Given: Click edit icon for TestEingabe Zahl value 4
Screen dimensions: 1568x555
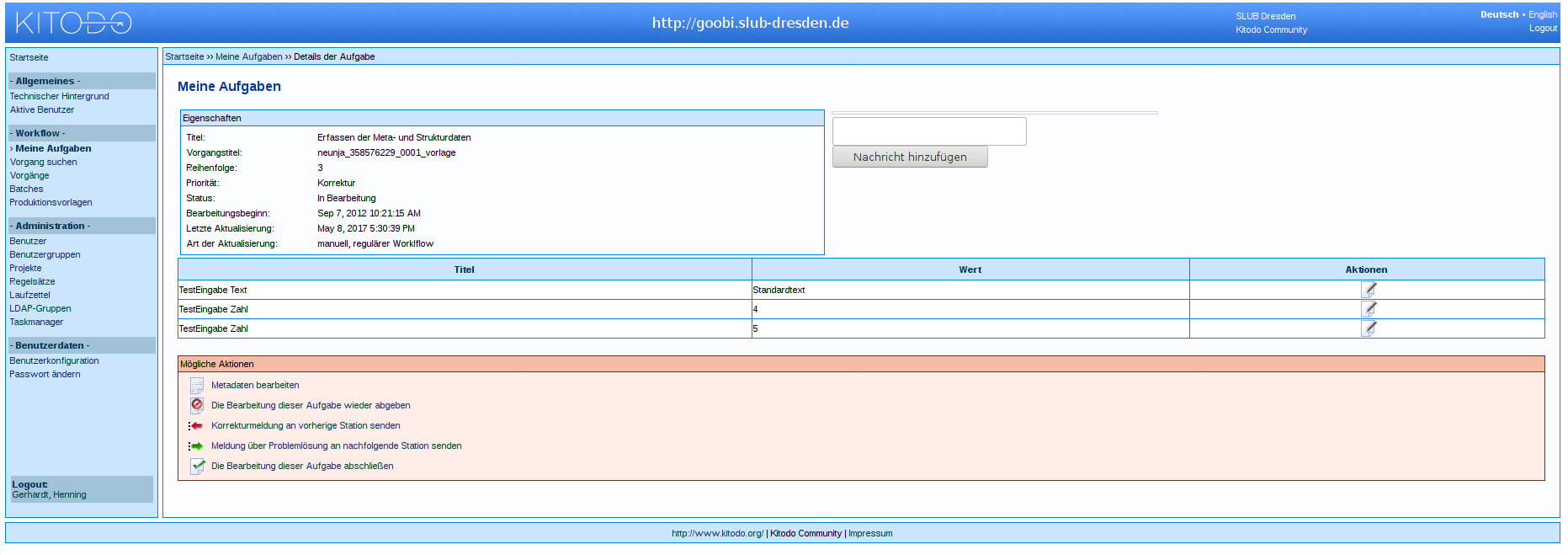Looking at the screenshot, I should tap(1369, 309).
